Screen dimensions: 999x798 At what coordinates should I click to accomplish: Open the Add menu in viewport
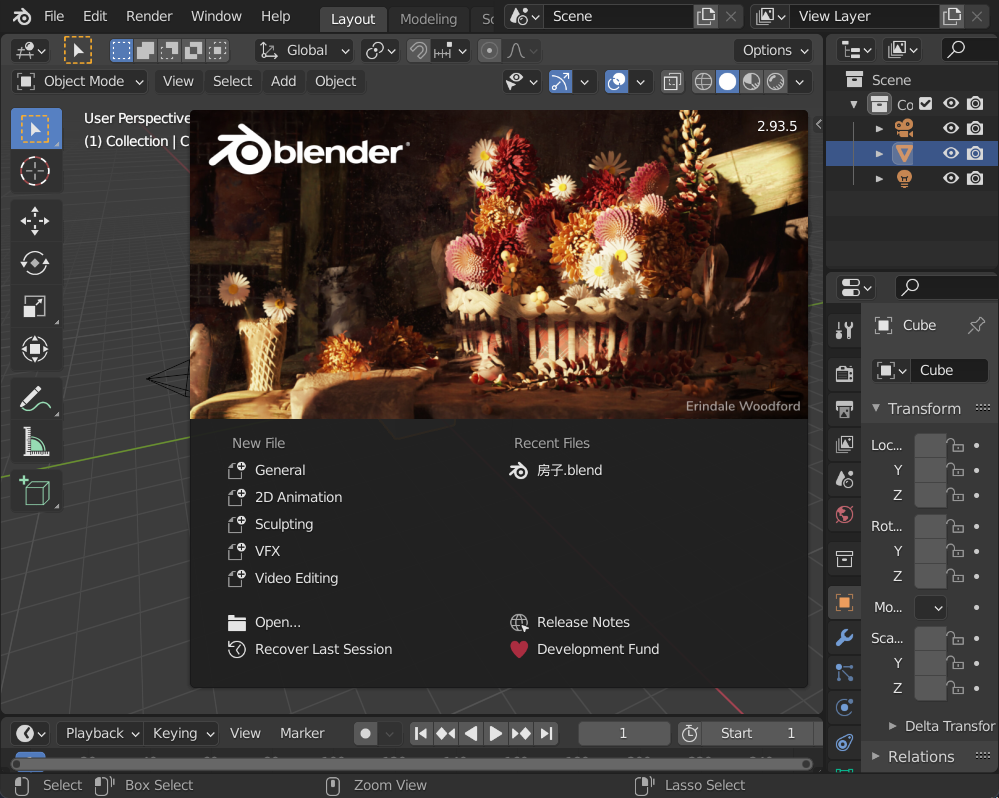(x=284, y=82)
